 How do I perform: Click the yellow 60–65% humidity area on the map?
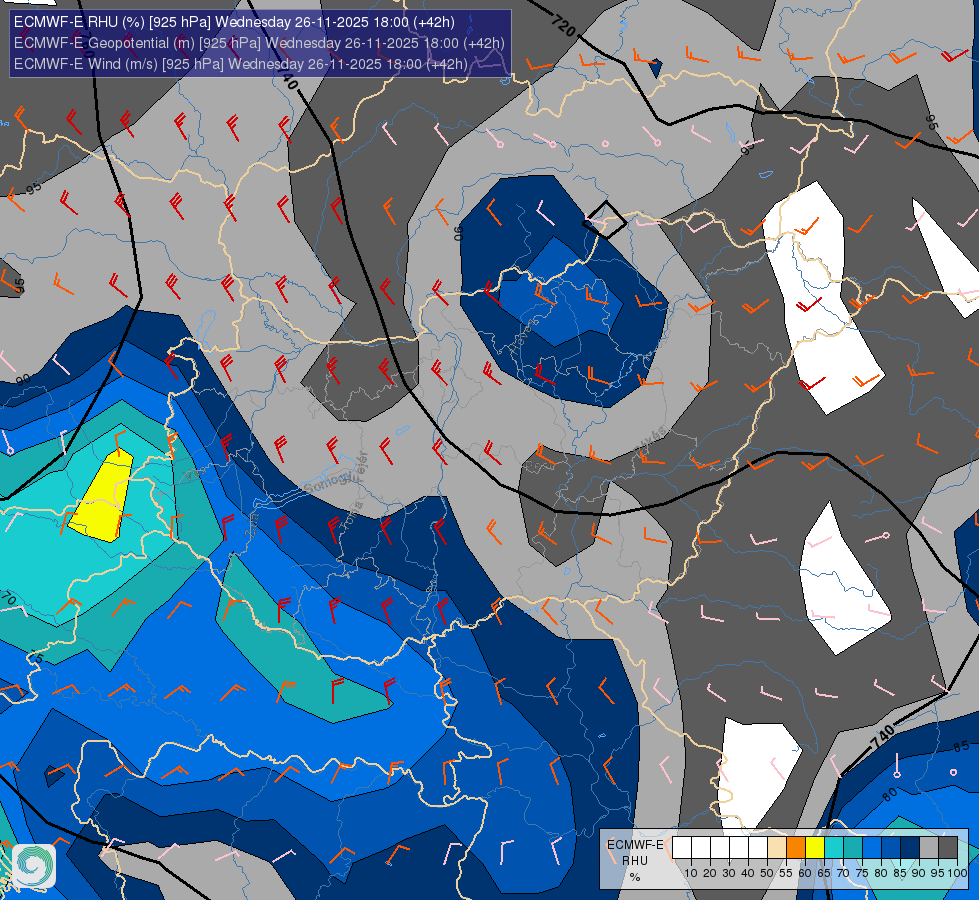pos(103,497)
